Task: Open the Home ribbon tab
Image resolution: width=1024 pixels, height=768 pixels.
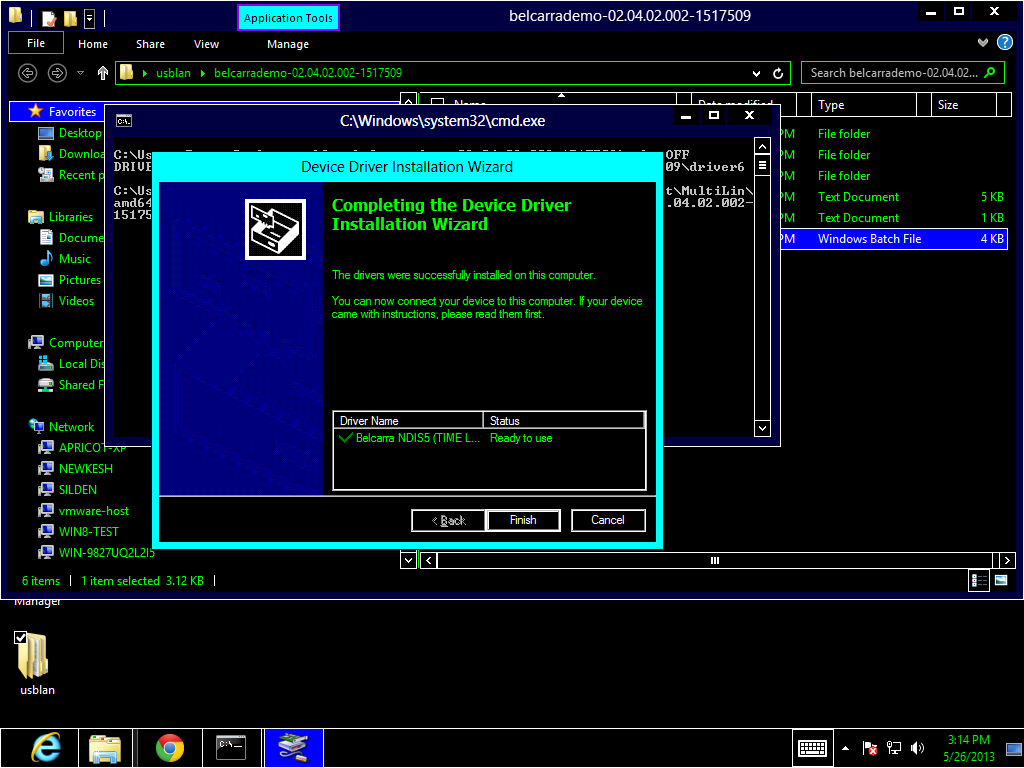Action: (93, 44)
